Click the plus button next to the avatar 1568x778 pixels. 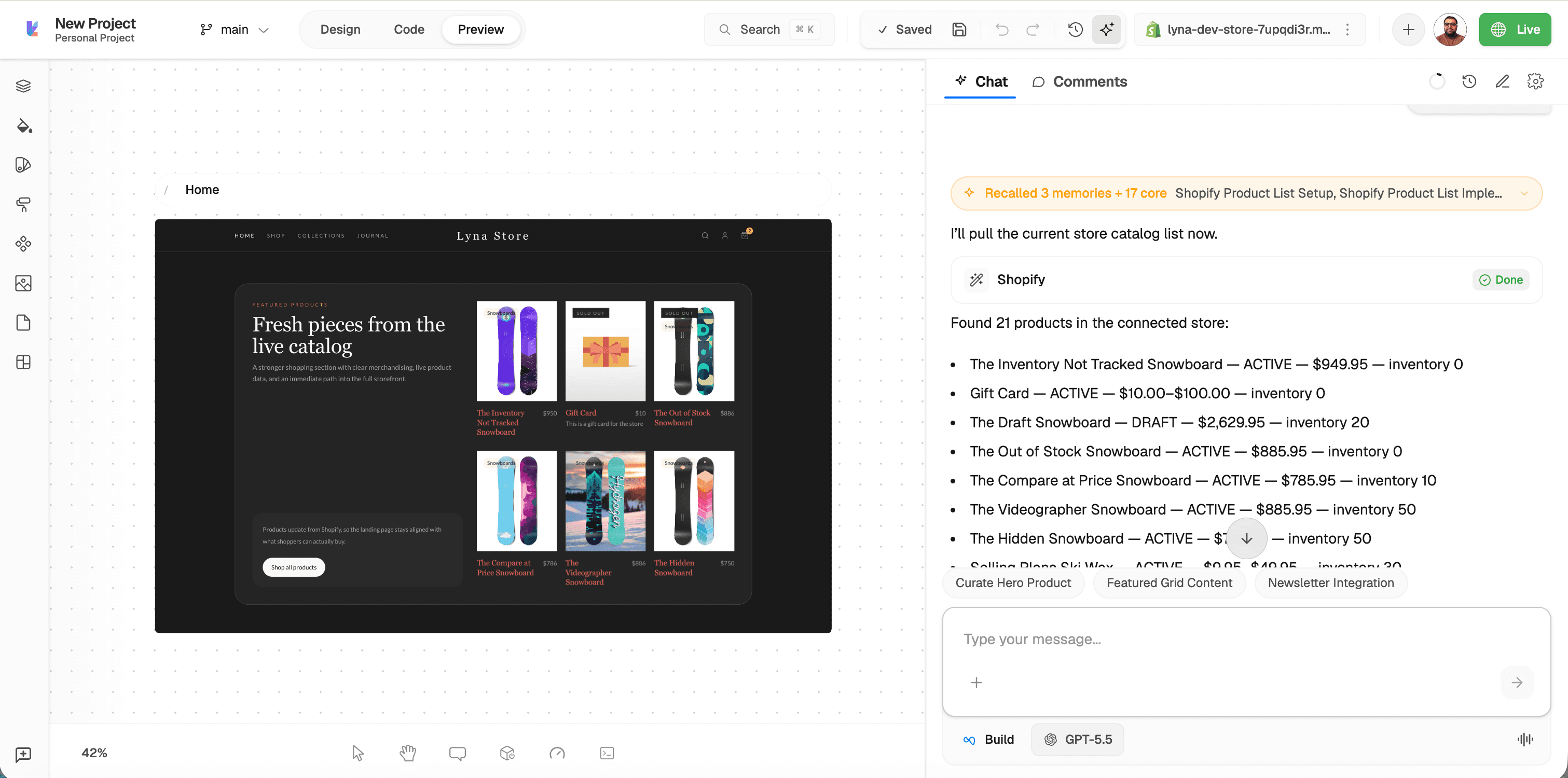click(x=1408, y=29)
